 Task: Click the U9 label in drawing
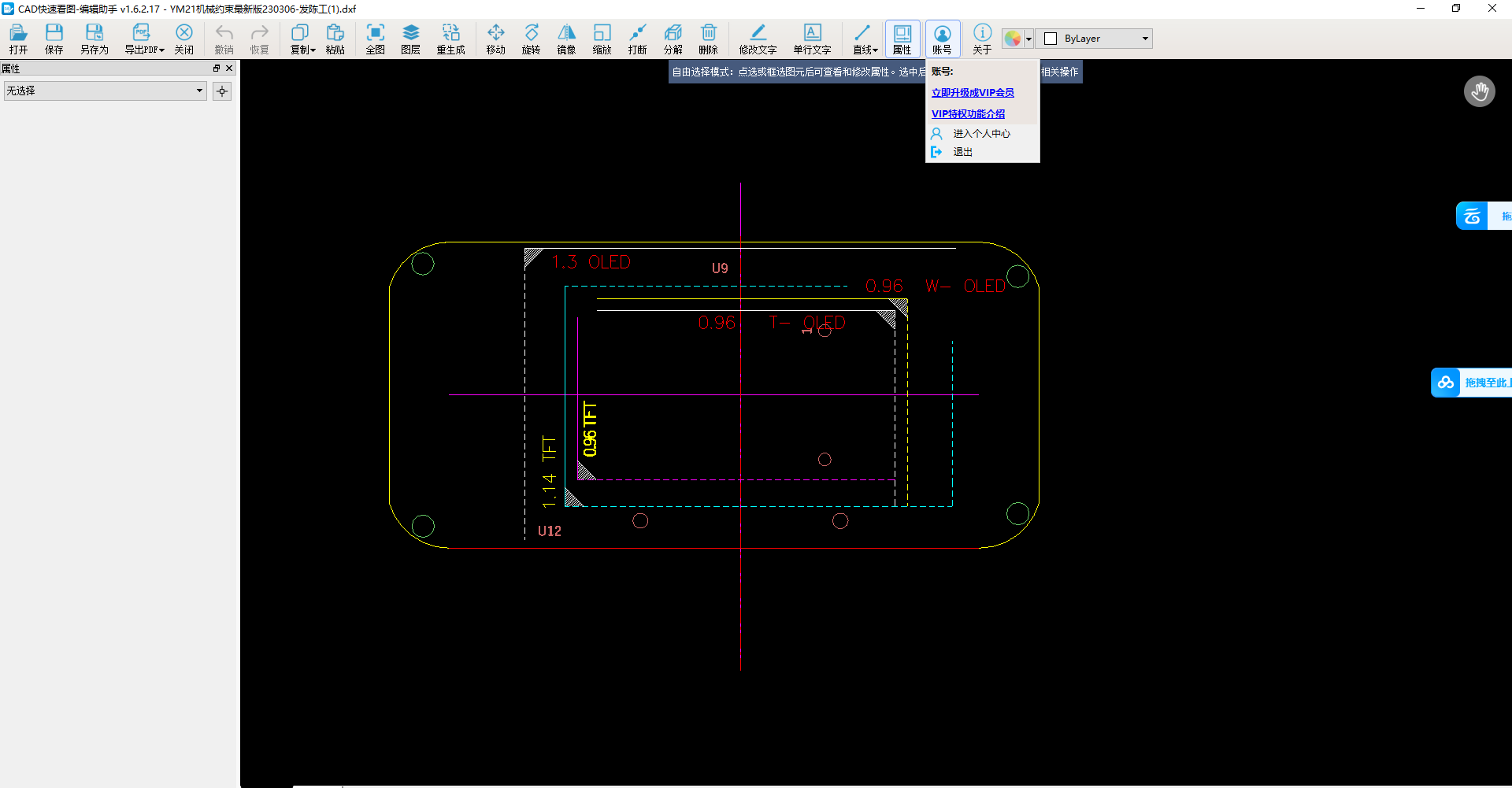click(720, 268)
